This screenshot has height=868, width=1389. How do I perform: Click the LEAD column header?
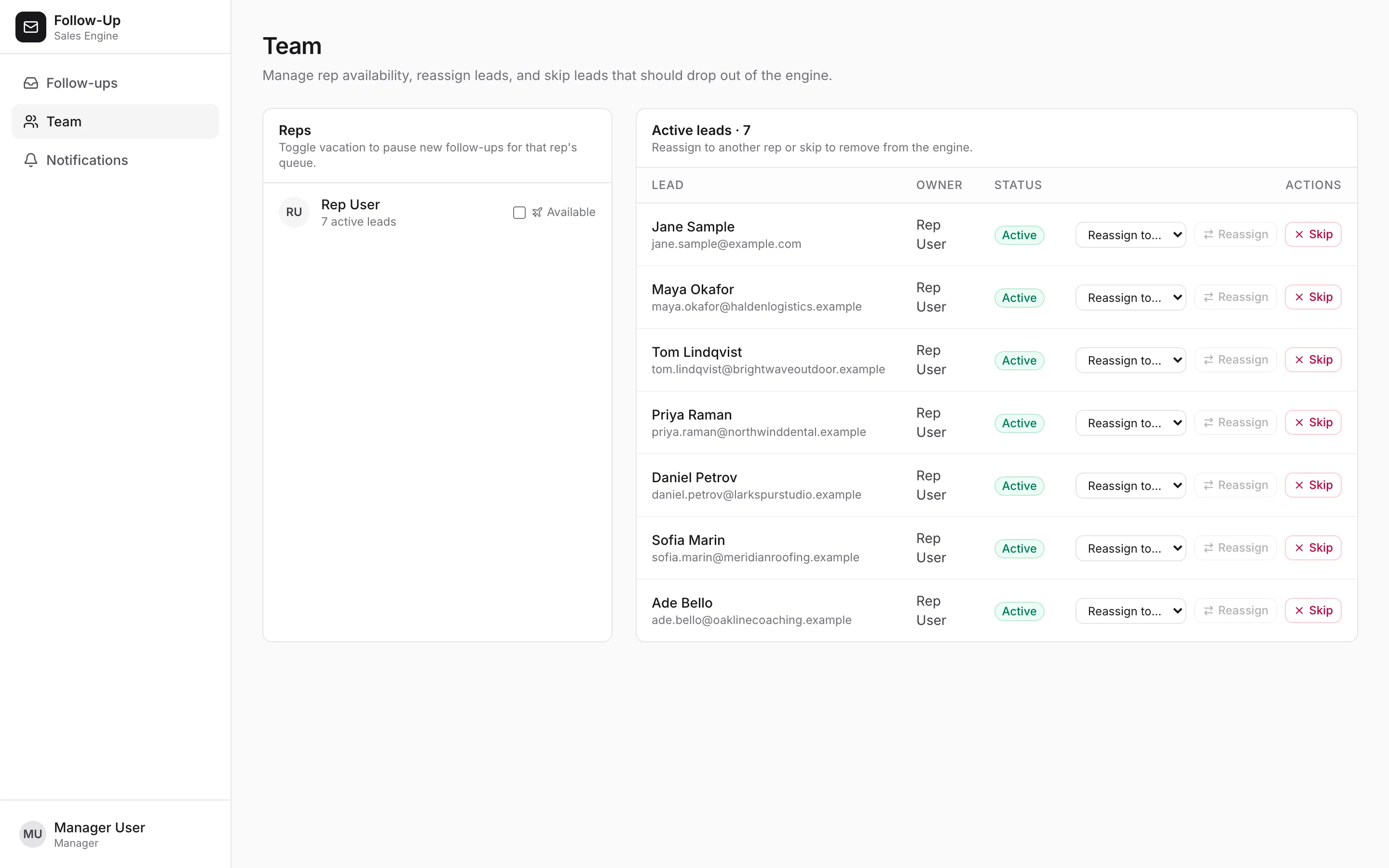point(667,185)
